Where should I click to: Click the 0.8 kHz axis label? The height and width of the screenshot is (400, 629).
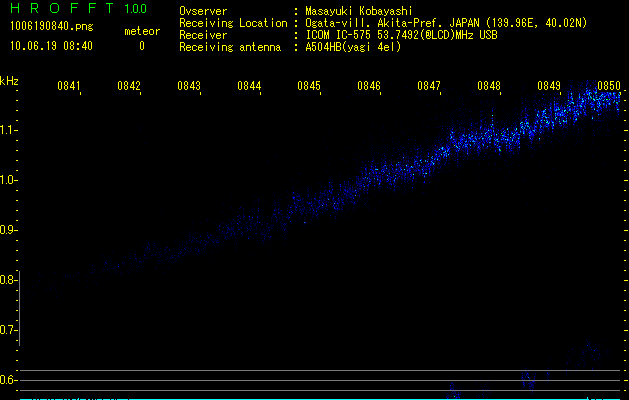[x=8, y=280]
